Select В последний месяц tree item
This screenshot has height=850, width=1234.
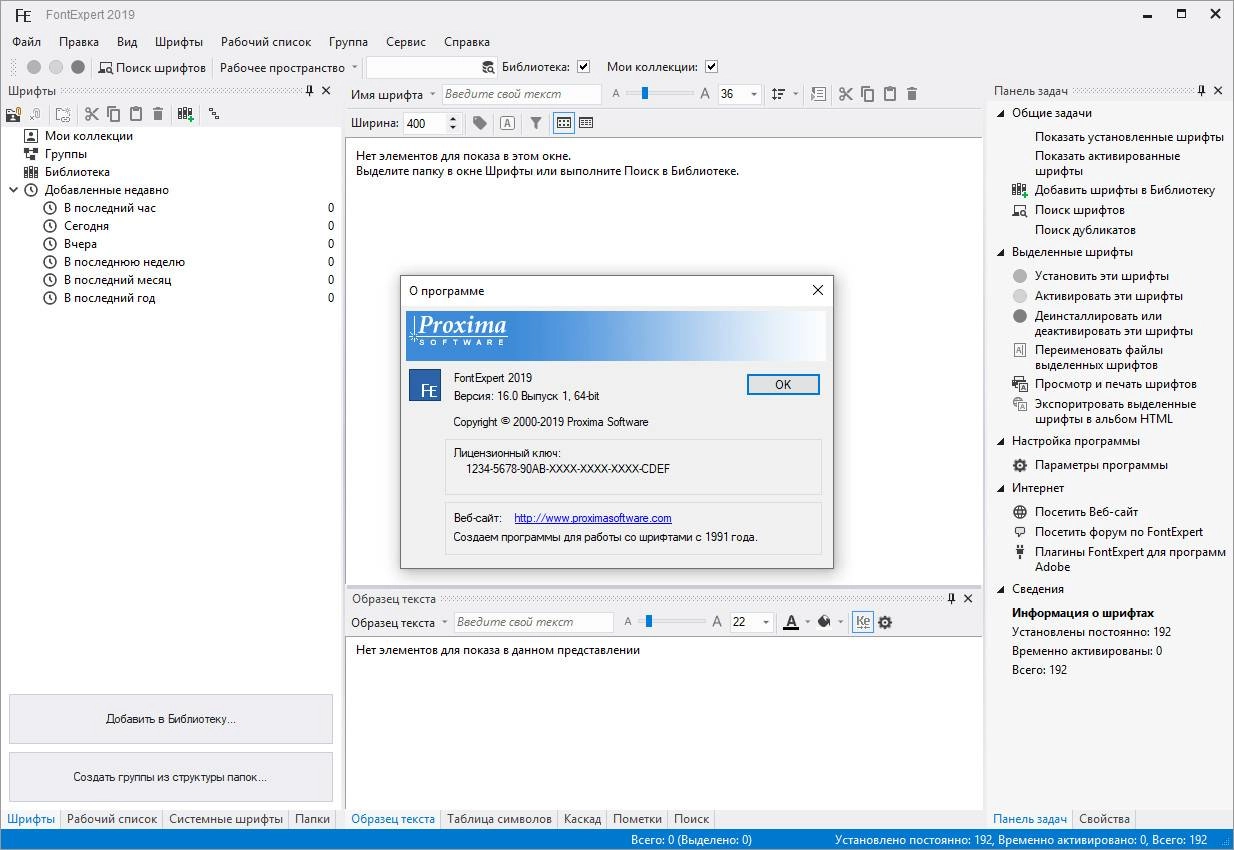(118, 280)
